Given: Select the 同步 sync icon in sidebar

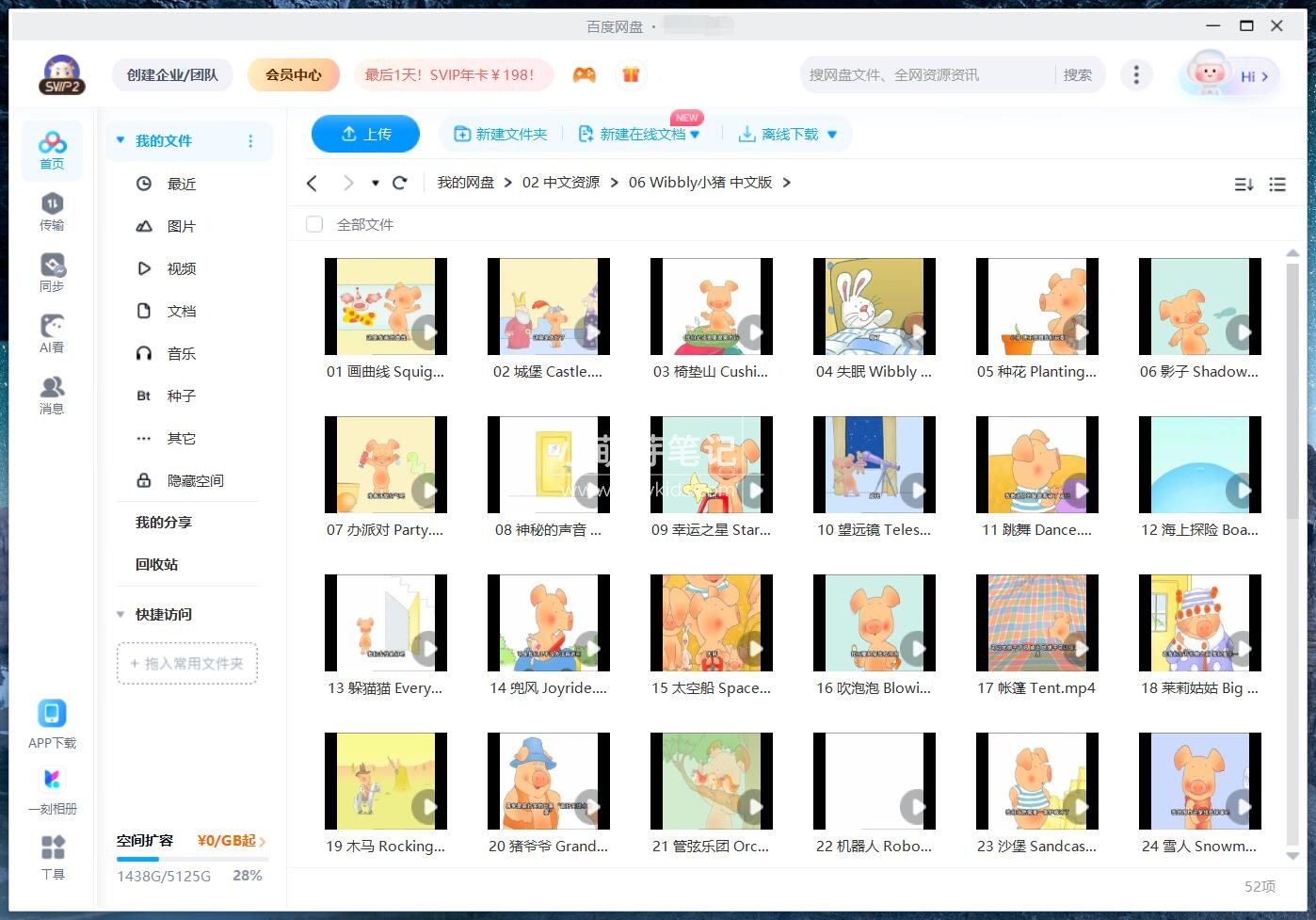Looking at the screenshot, I should (x=52, y=270).
